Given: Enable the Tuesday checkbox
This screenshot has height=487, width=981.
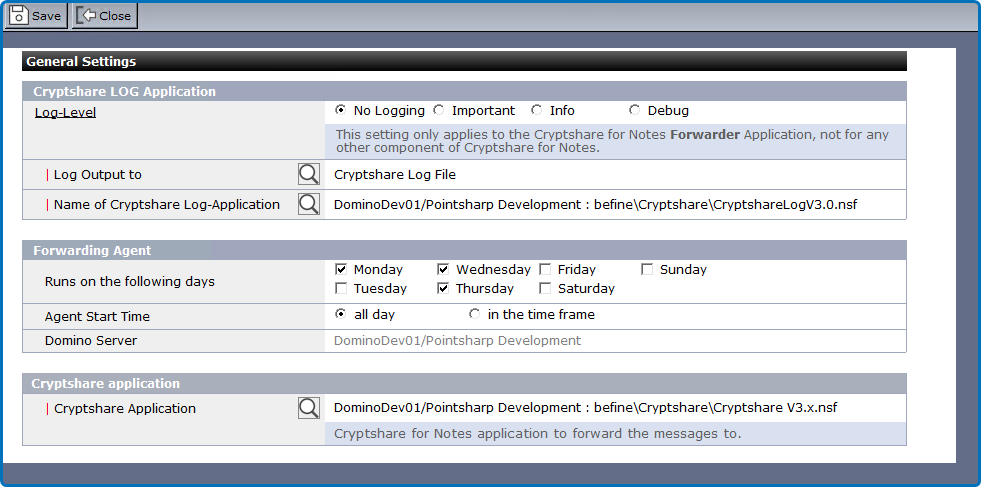Looking at the screenshot, I should 341,289.
